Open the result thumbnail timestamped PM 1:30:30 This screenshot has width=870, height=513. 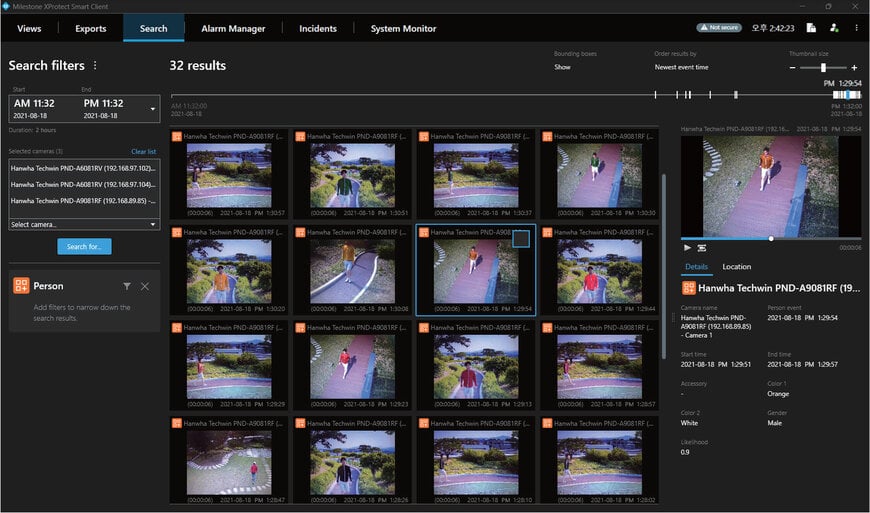600,175
